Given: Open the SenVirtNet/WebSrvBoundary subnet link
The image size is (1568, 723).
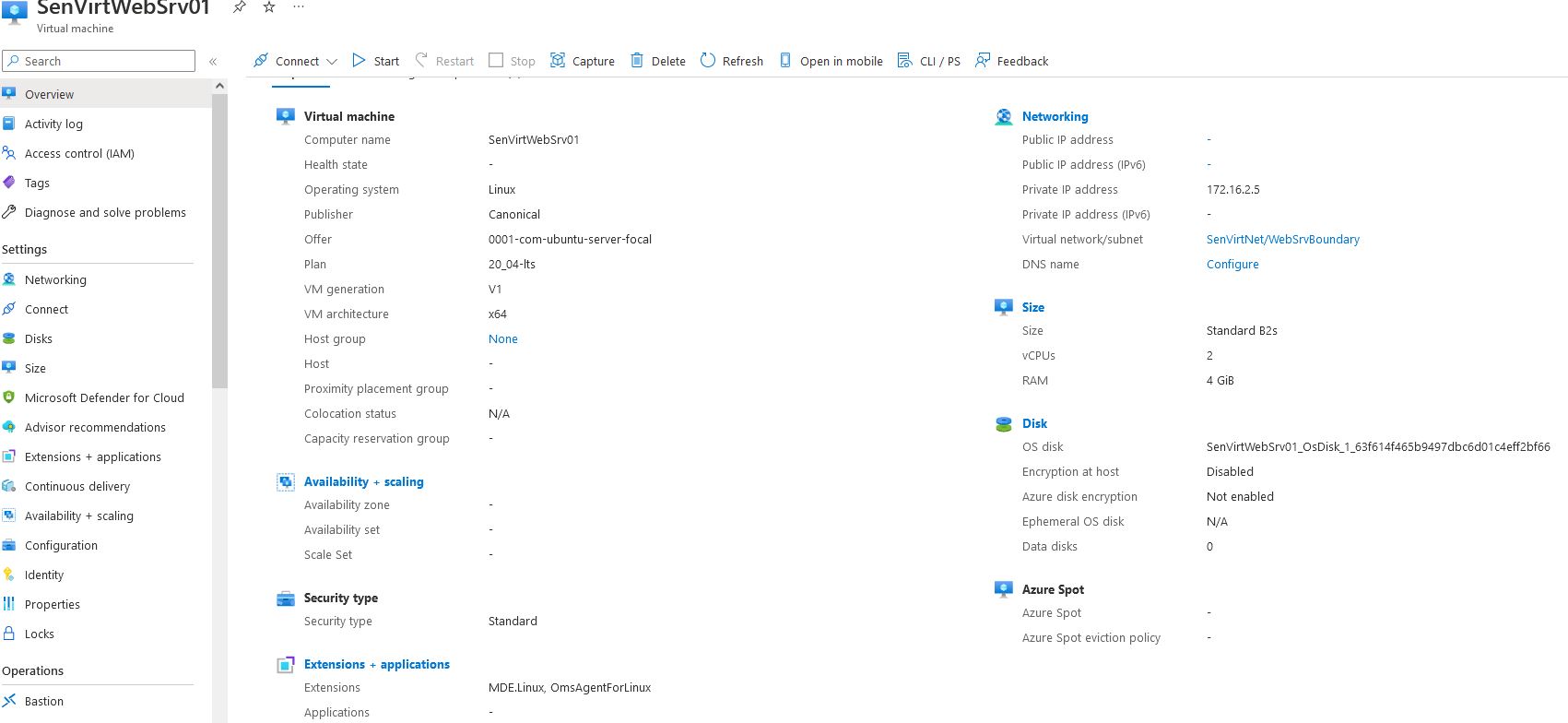Looking at the screenshot, I should 1282,239.
